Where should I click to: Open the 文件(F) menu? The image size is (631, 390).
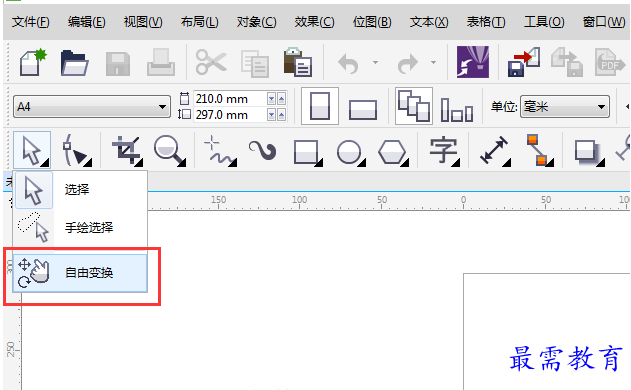[31, 22]
